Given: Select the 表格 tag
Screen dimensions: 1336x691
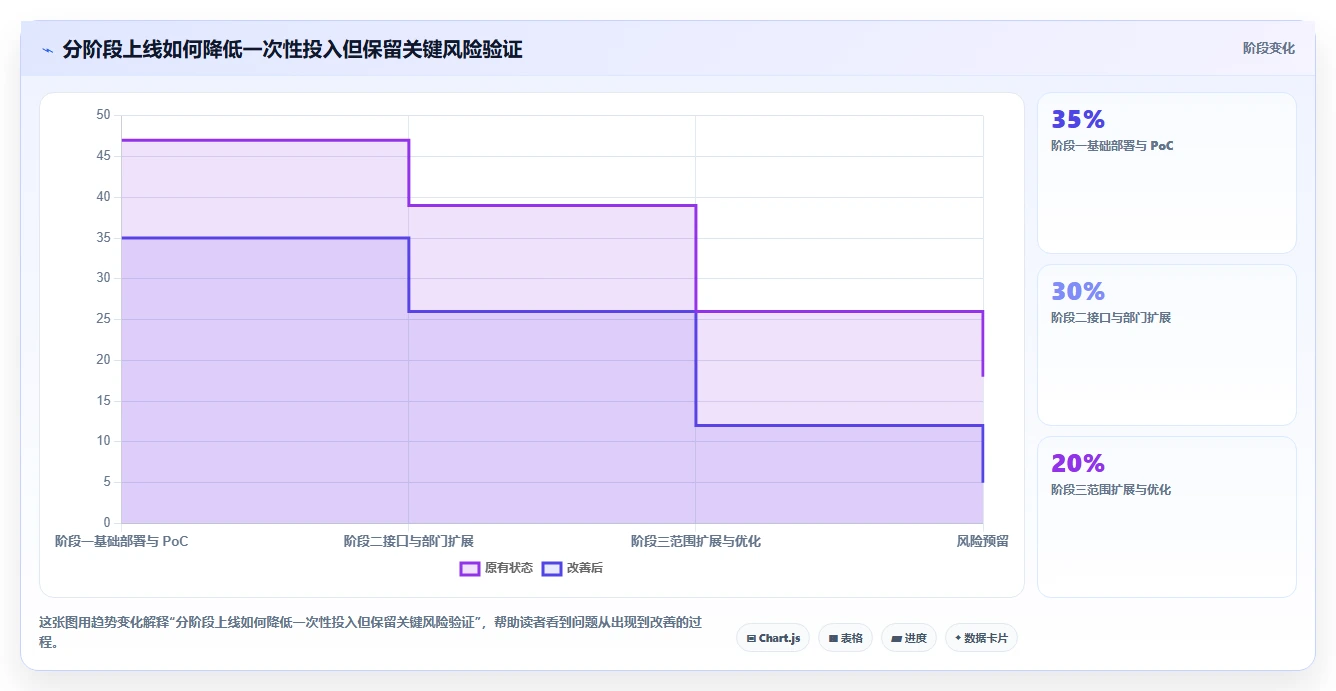Looking at the screenshot, I should 845,638.
